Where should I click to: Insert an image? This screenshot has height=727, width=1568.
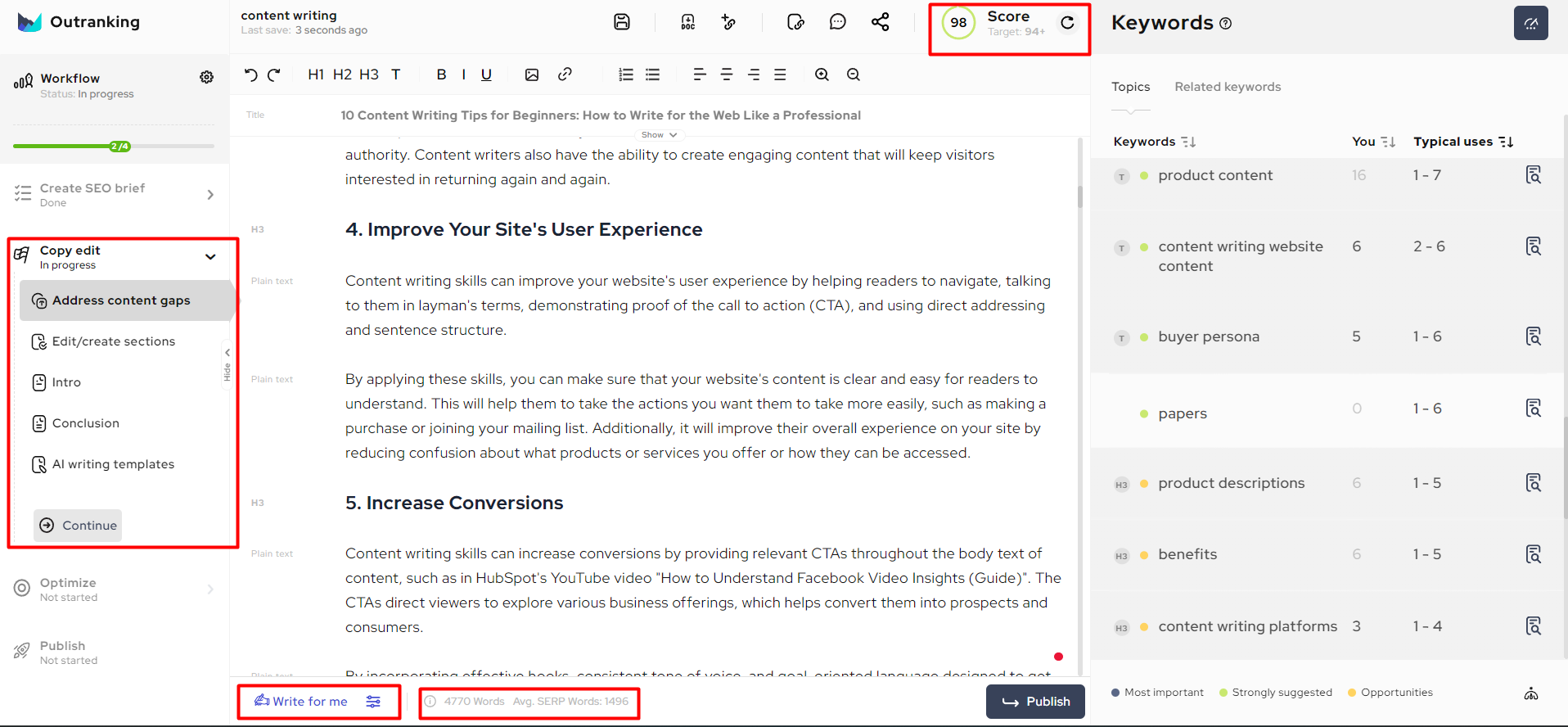click(x=532, y=75)
